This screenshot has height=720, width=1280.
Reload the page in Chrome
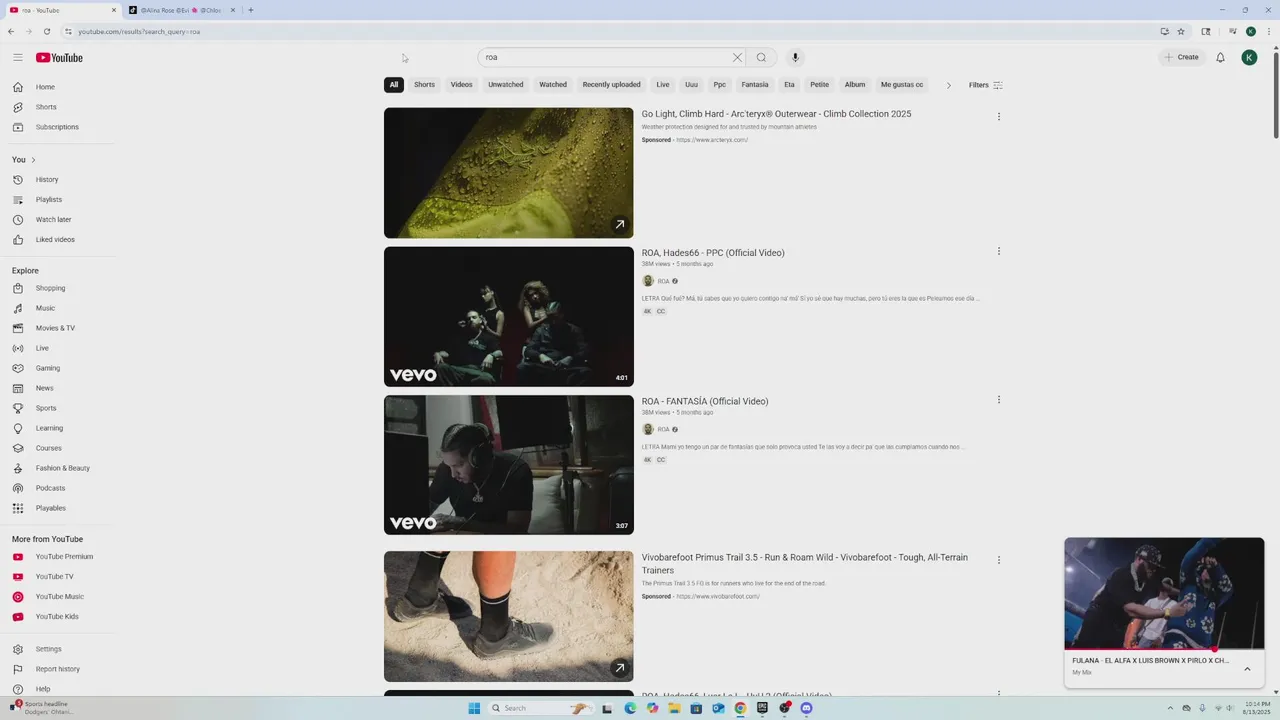point(46,31)
